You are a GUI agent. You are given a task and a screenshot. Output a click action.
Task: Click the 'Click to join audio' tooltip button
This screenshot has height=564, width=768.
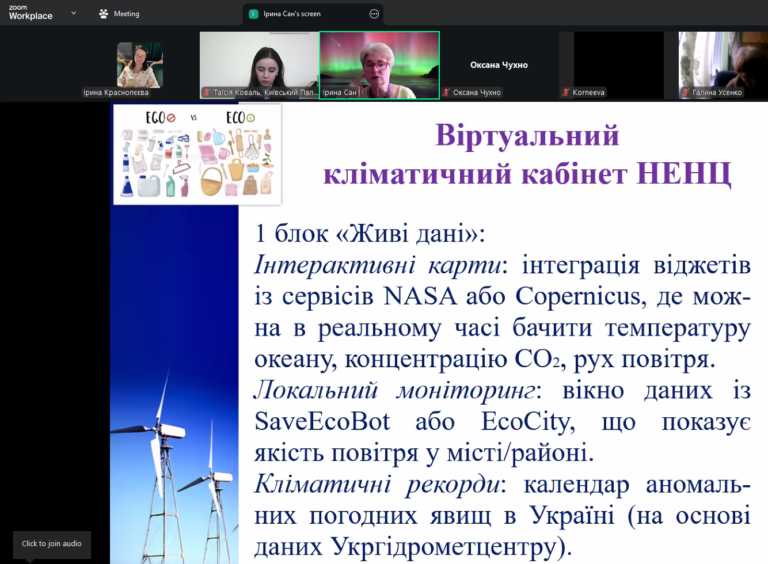[x=51, y=544]
